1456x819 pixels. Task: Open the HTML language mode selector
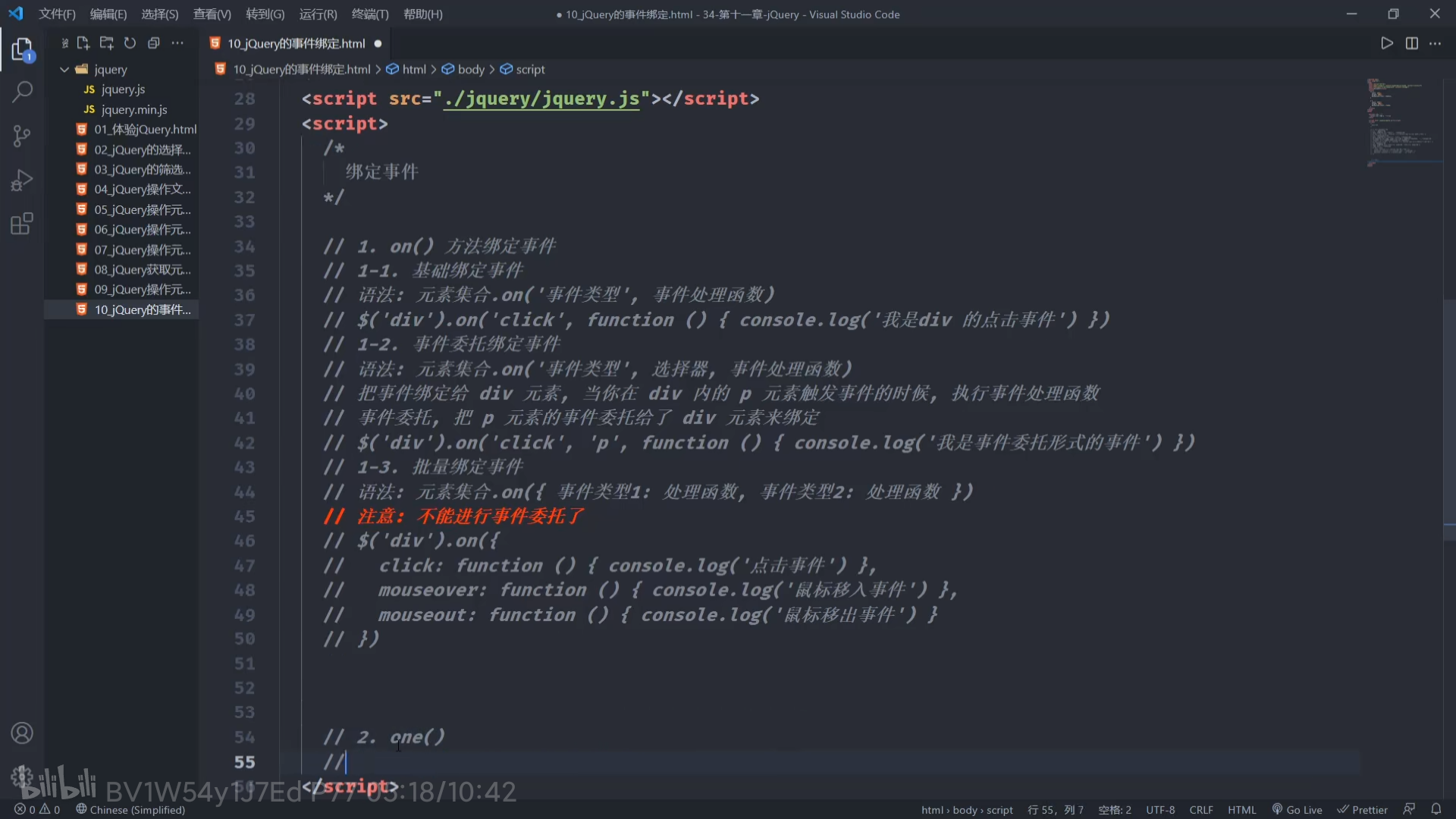[1241, 809]
